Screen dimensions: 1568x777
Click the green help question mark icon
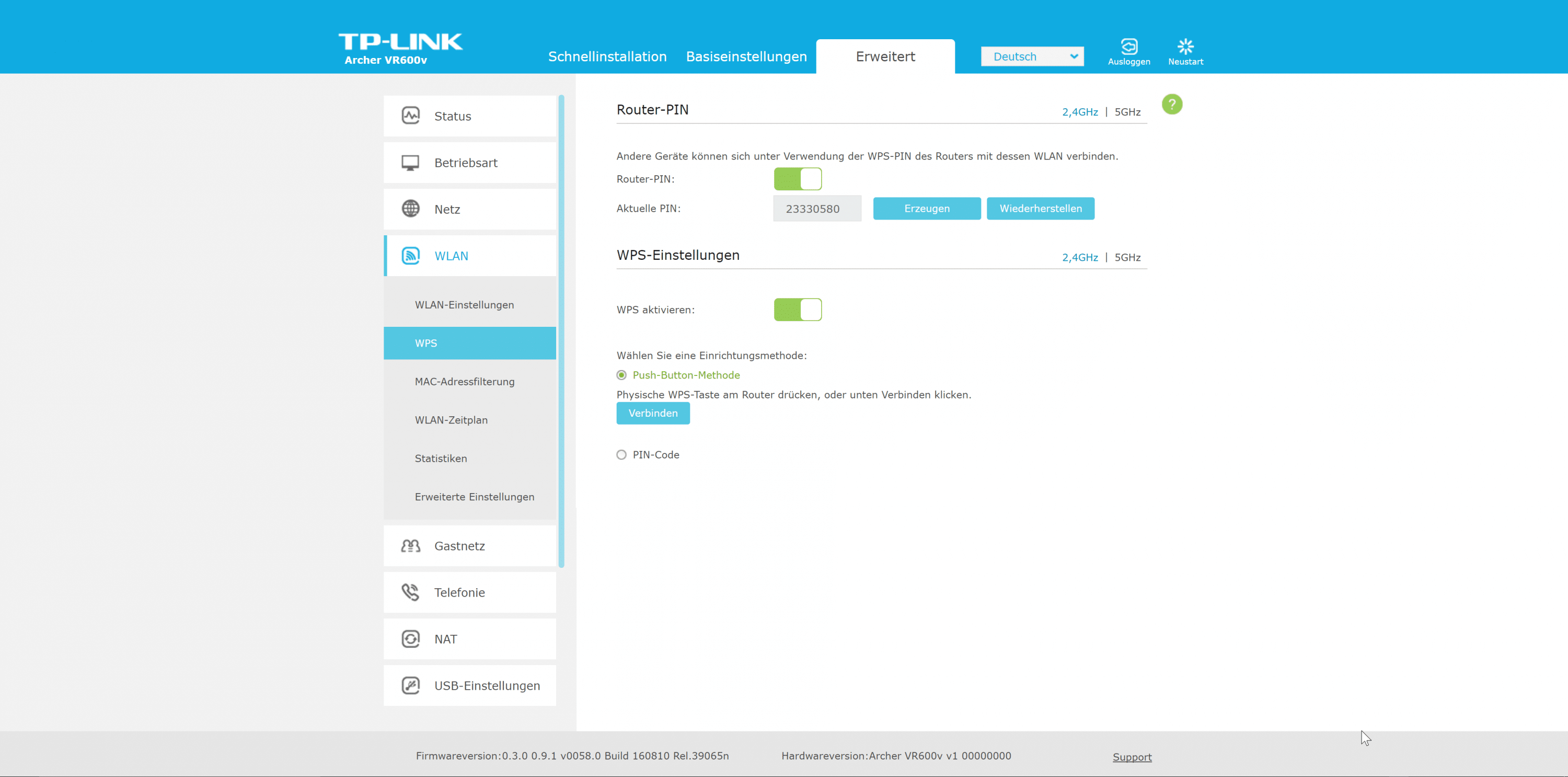pyautogui.click(x=1171, y=104)
